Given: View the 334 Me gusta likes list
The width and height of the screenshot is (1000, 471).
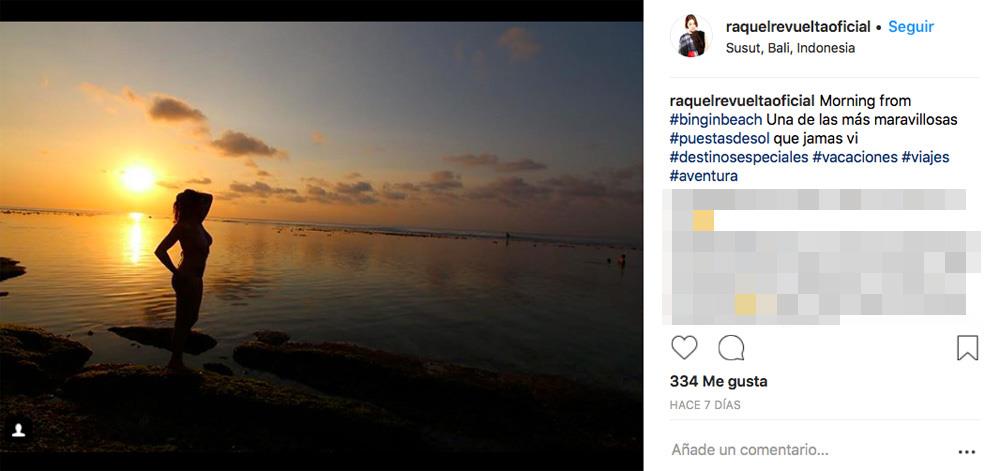Looking at the screenshot, I should (x=704, y=381).
